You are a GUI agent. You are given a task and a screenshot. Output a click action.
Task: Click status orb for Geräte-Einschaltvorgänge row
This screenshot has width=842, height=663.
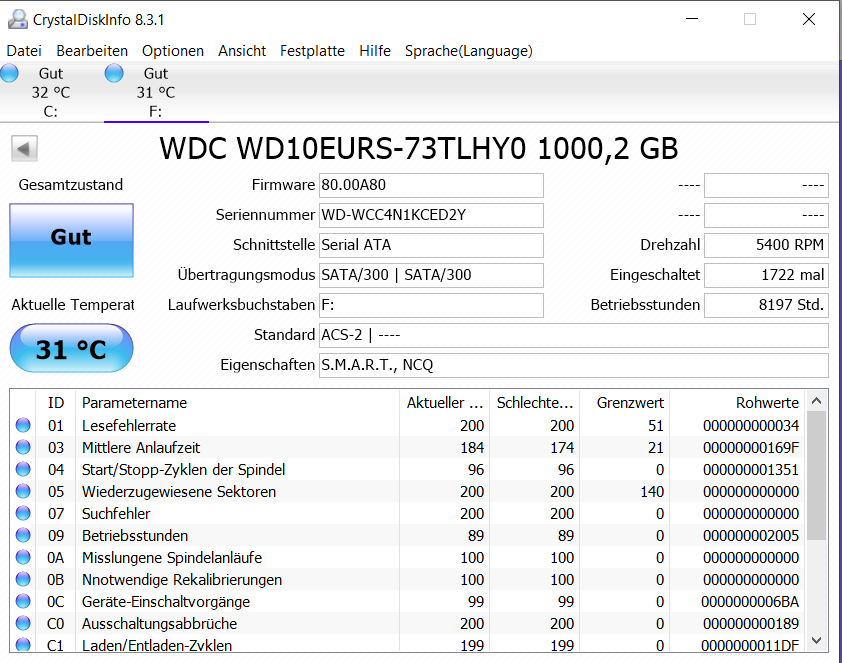(23, 601)
